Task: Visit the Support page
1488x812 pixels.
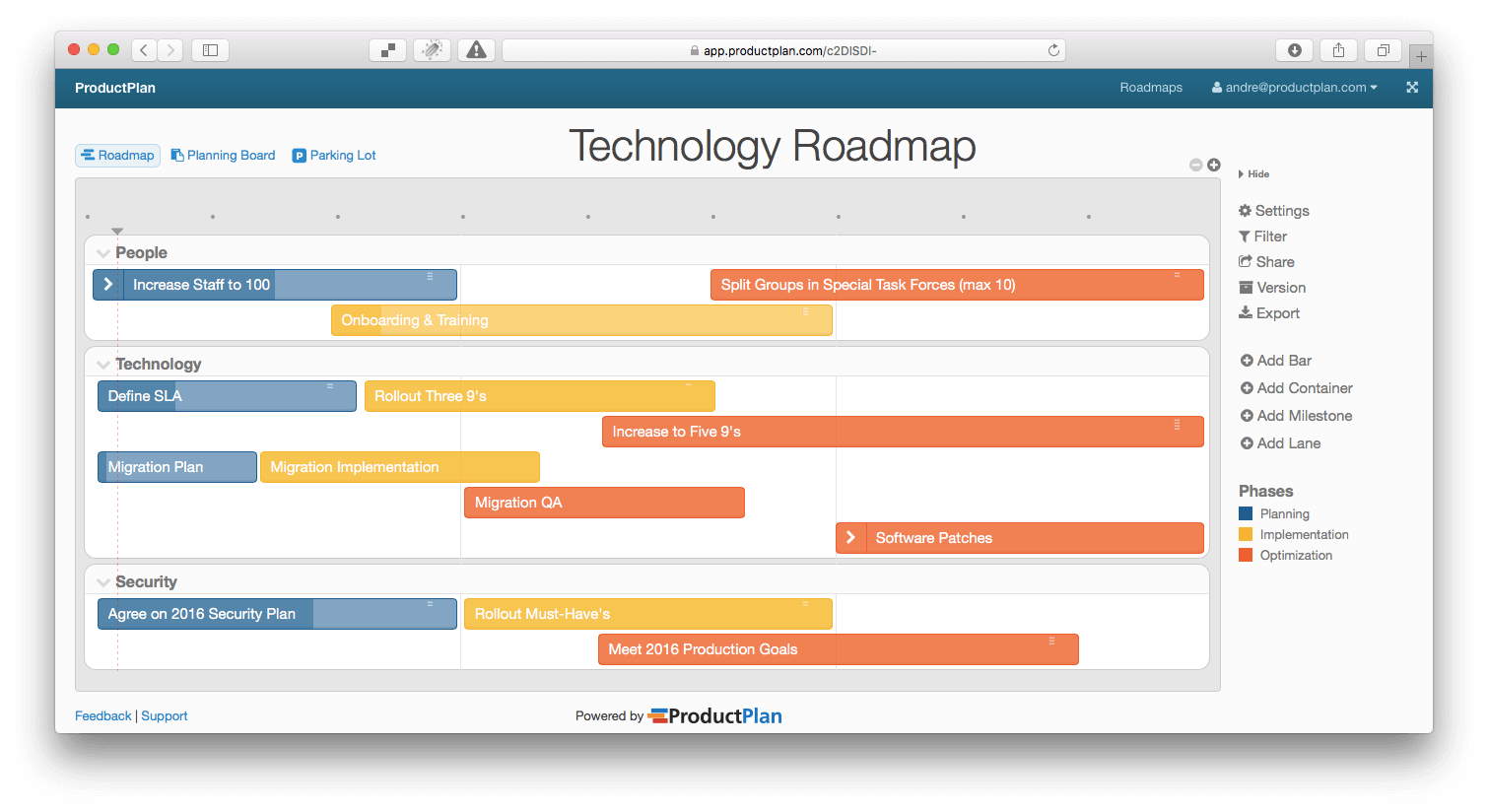Action: point(164,715)
